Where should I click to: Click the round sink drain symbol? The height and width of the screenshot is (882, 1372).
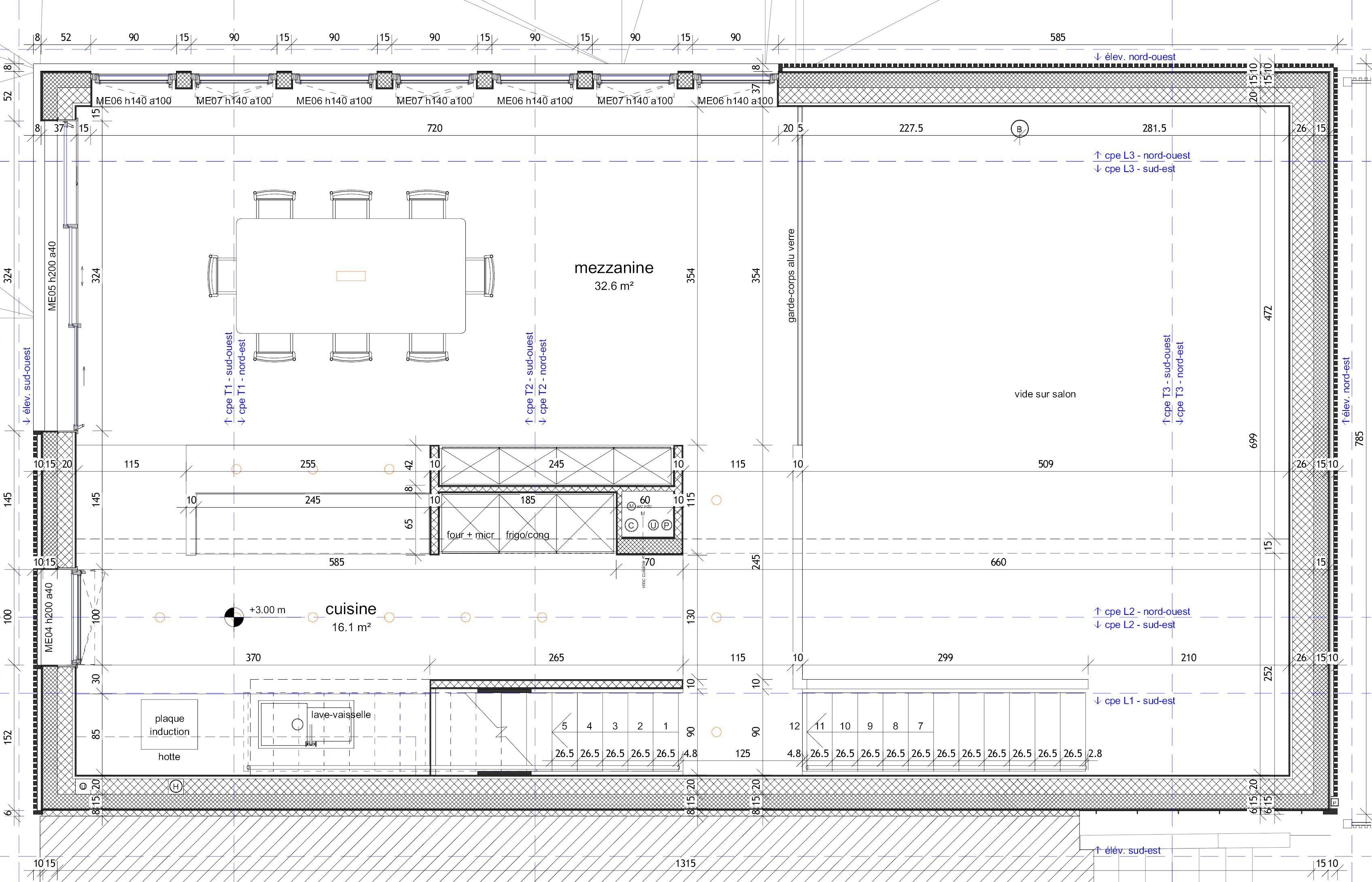297,725
